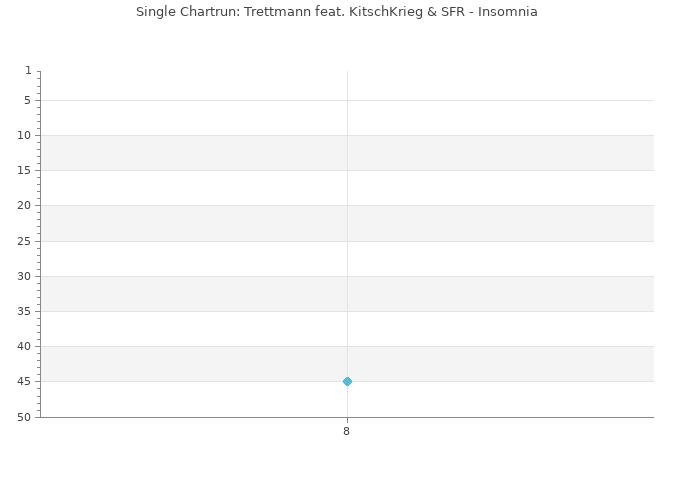Click the y-axis label 40
Viewport: 673px width, 500px height.
tap(24, 346)
